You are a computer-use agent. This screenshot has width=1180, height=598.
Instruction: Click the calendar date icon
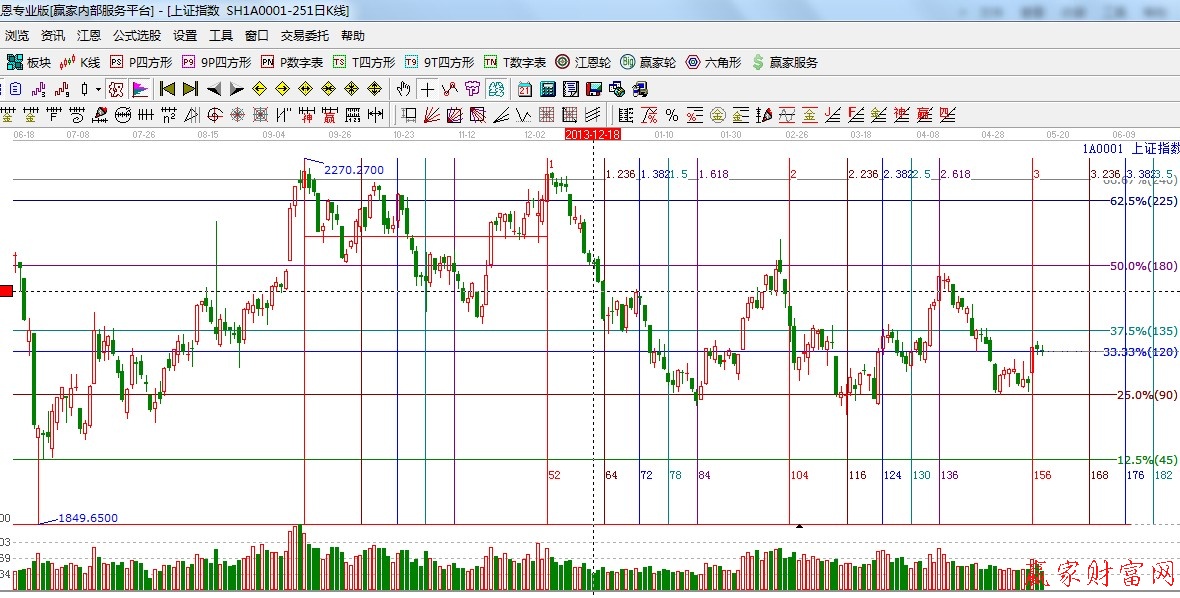[x=524, y=89]
